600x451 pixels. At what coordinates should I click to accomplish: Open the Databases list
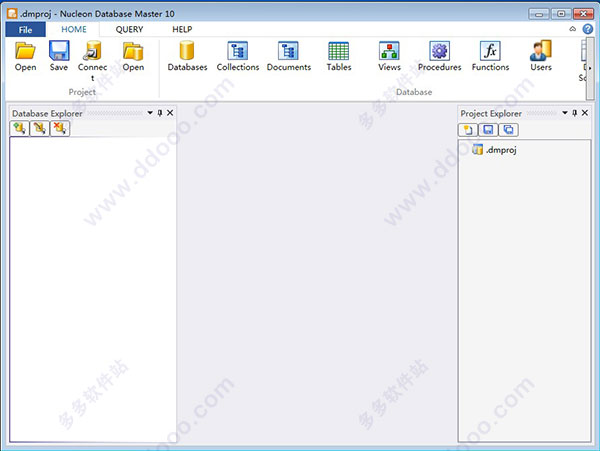[187, 56]
